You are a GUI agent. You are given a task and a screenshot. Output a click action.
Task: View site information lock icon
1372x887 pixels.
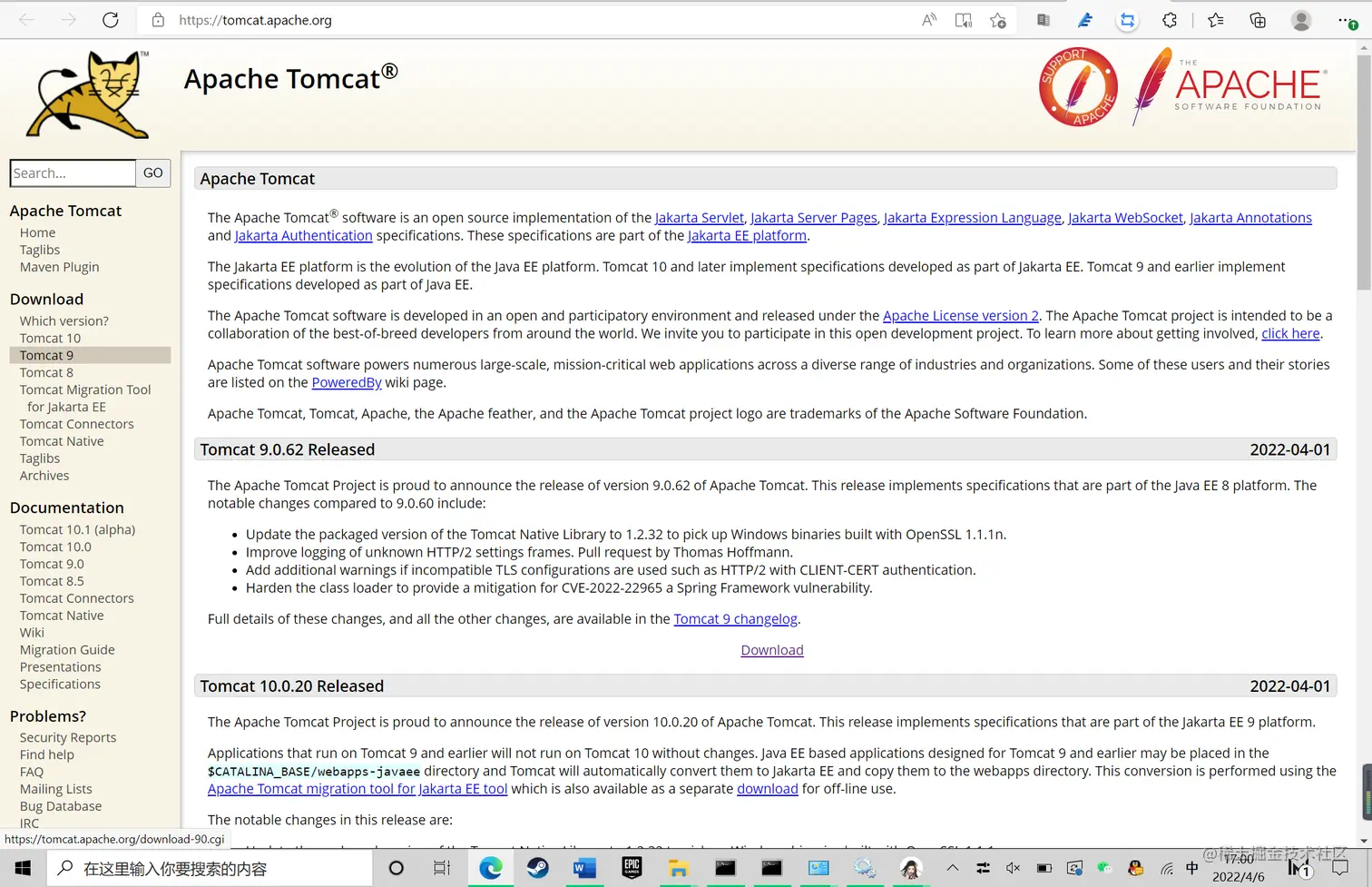pyautogui.click(x=158, y=20)
